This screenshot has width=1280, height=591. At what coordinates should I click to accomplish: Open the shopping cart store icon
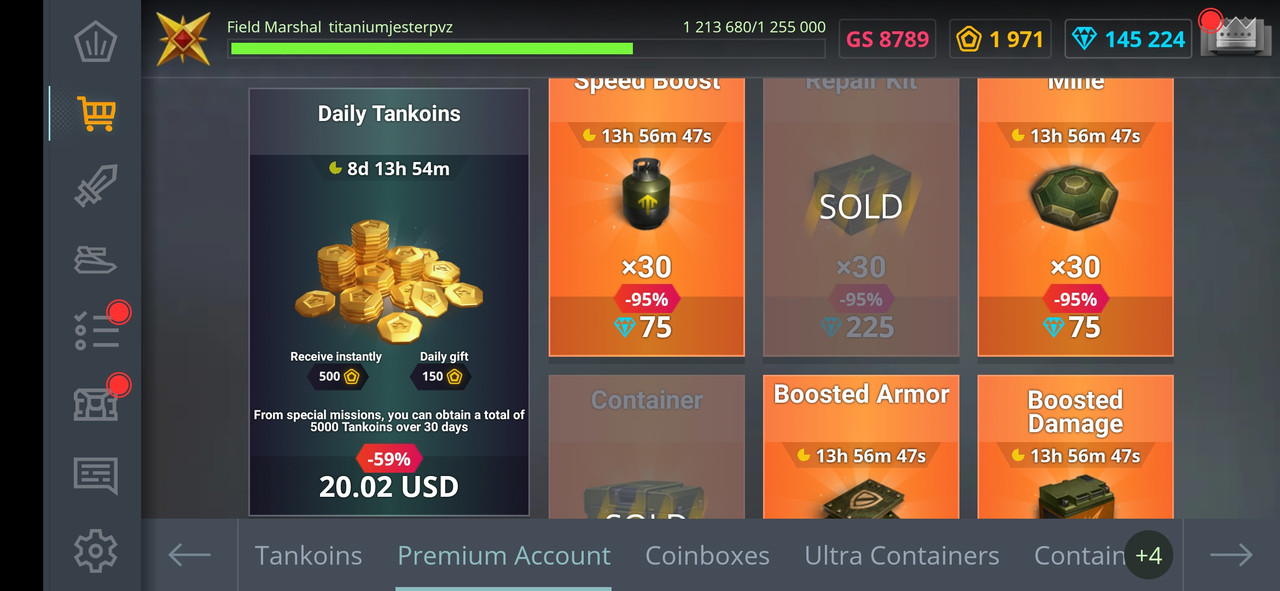click(96, 114)
